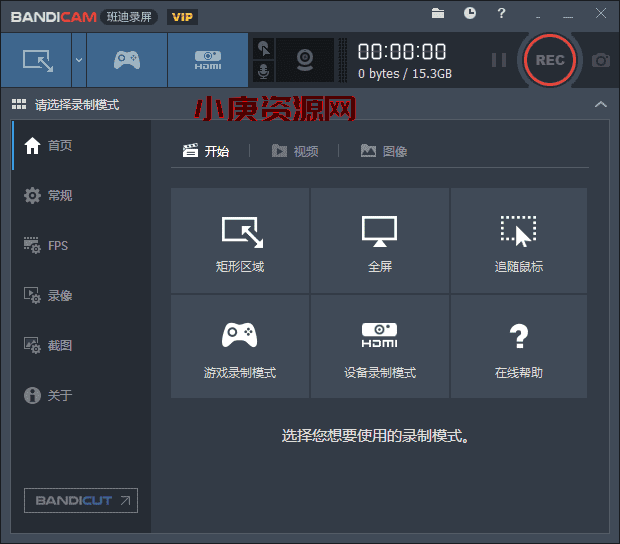
Task: Click the pause recording button
Action: 498,60
